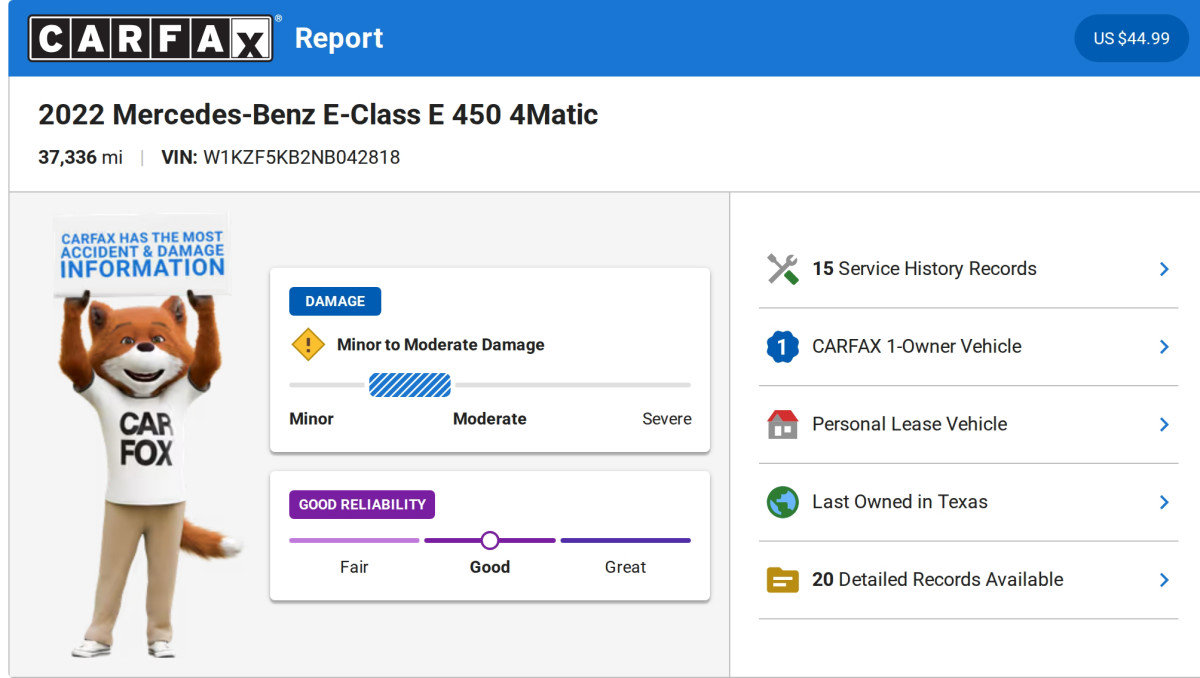Click the wrench service history icon

click(x=782, y=269)
